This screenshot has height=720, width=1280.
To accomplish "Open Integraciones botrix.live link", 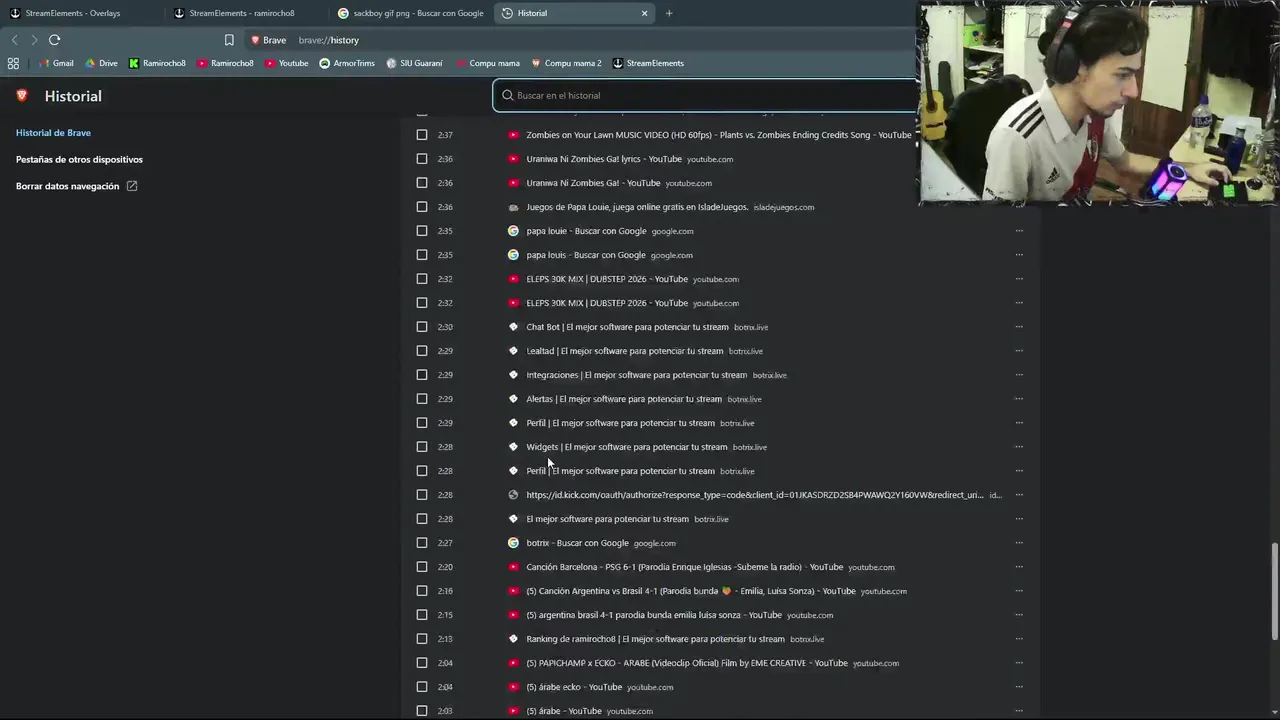I will [636, 375].
